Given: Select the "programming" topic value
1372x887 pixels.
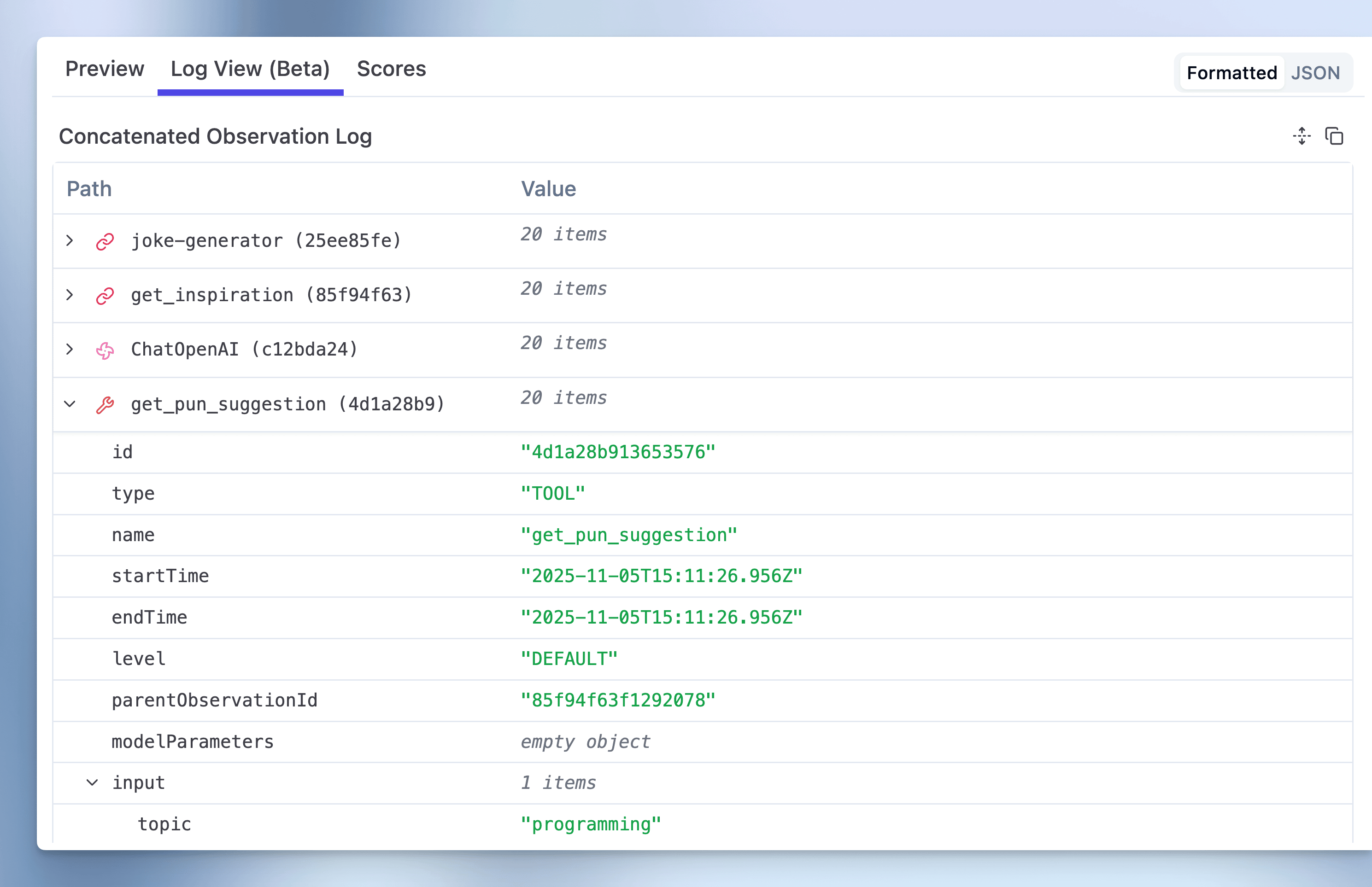Looking at the screenshot, I should (x=590, y=823).
